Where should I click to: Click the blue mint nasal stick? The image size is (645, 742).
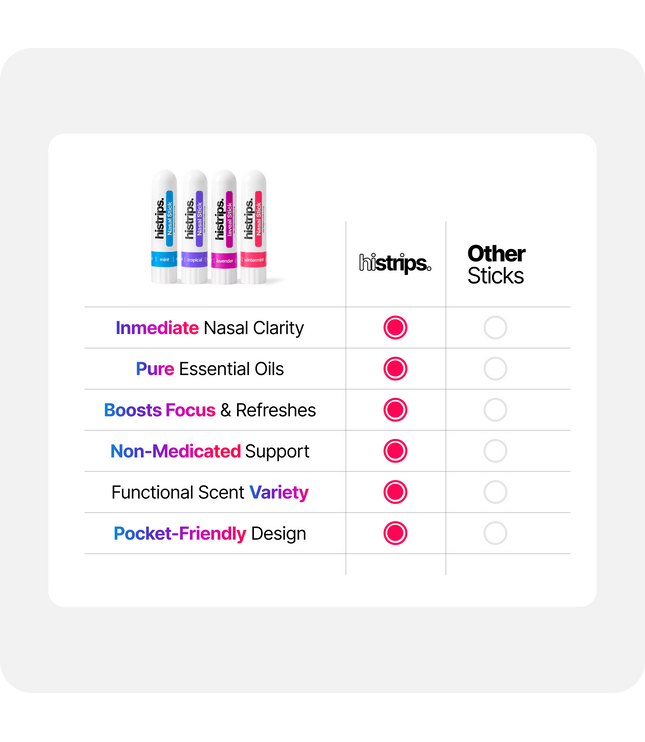pos(164,227)
